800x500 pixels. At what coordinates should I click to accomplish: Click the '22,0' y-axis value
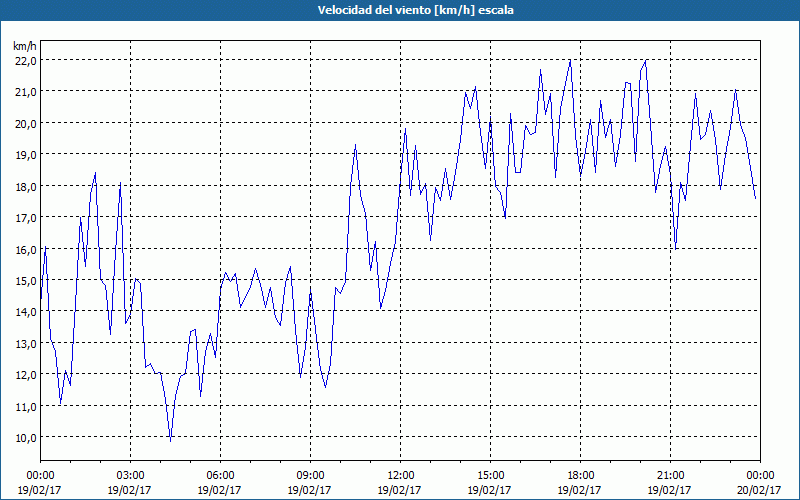point(25,60)
